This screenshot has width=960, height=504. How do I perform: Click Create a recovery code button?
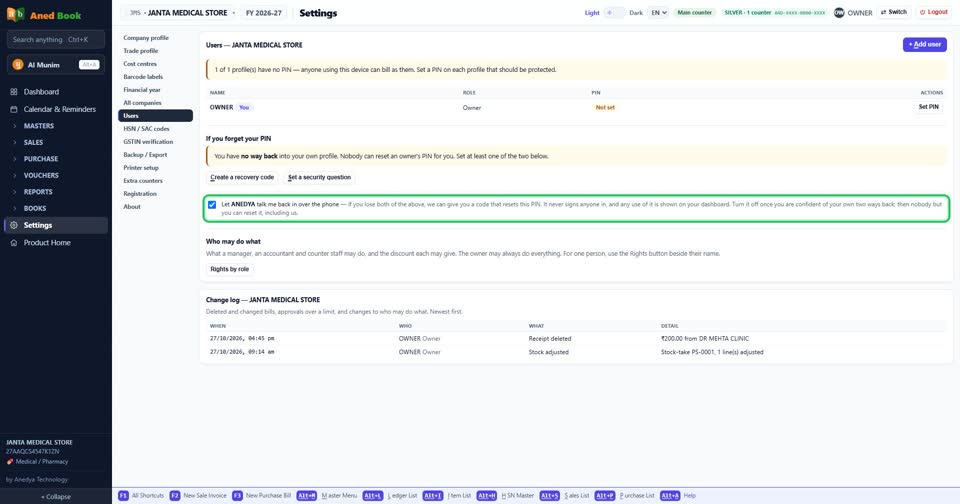click(242, 178)
